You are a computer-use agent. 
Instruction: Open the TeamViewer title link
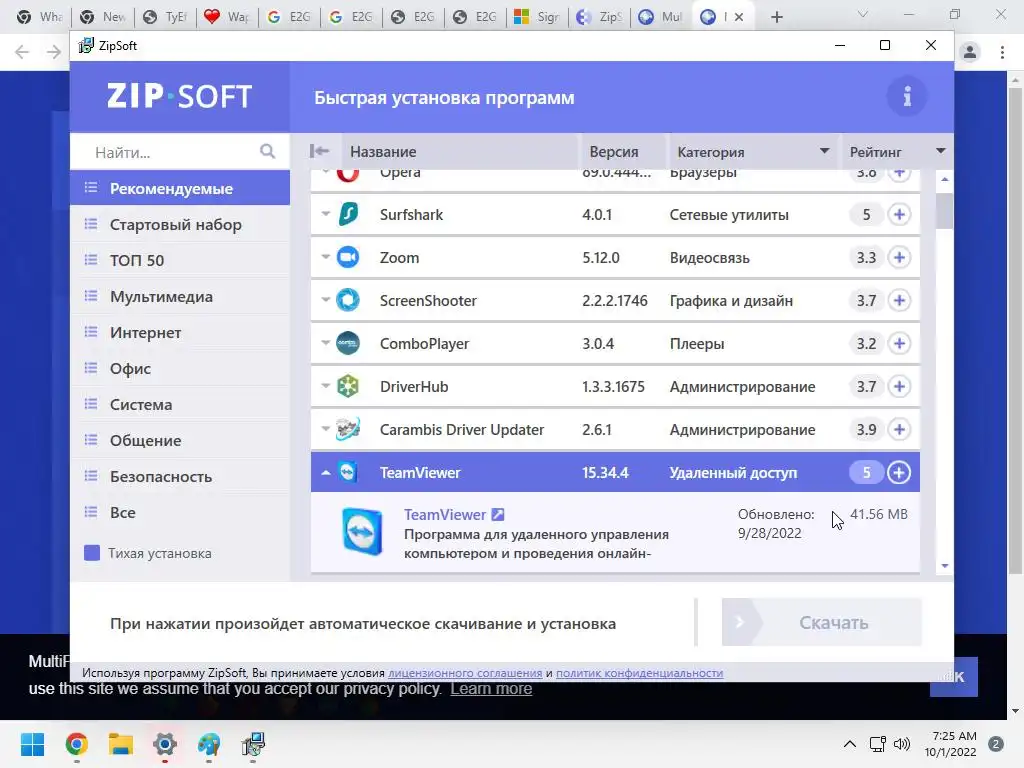click(x=445, y=515)
